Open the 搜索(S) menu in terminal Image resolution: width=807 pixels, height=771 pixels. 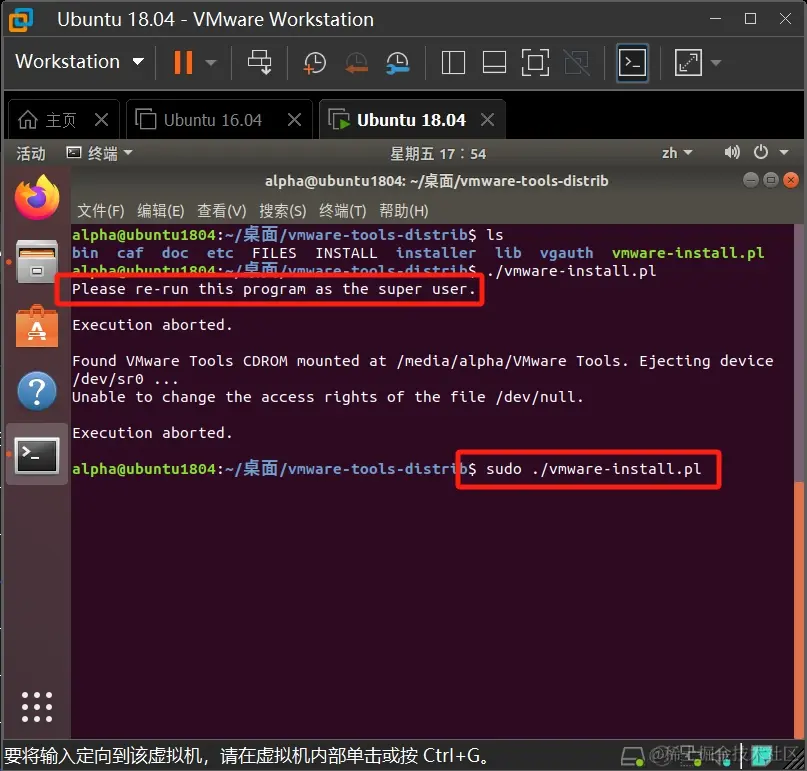tap(283, 211)
